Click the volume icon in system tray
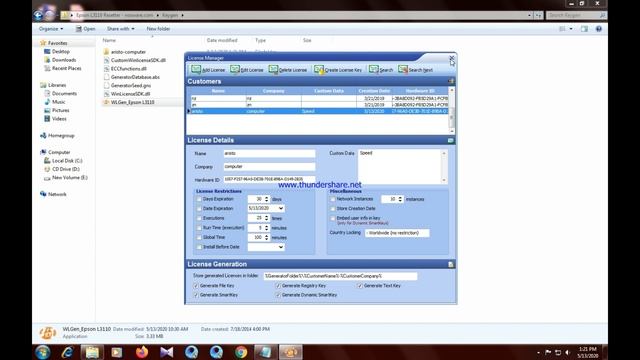The width and height of the screenshot is (640, 360). 567,352
